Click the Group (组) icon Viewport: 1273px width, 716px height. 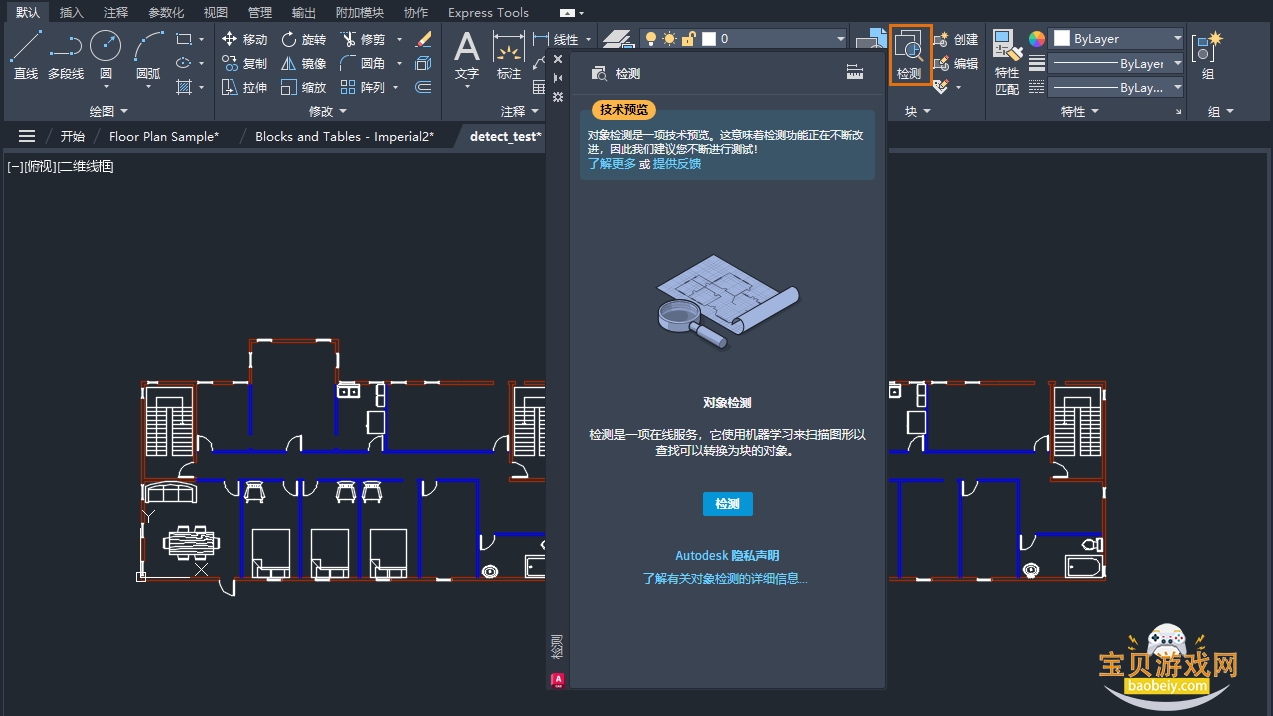1208,55
